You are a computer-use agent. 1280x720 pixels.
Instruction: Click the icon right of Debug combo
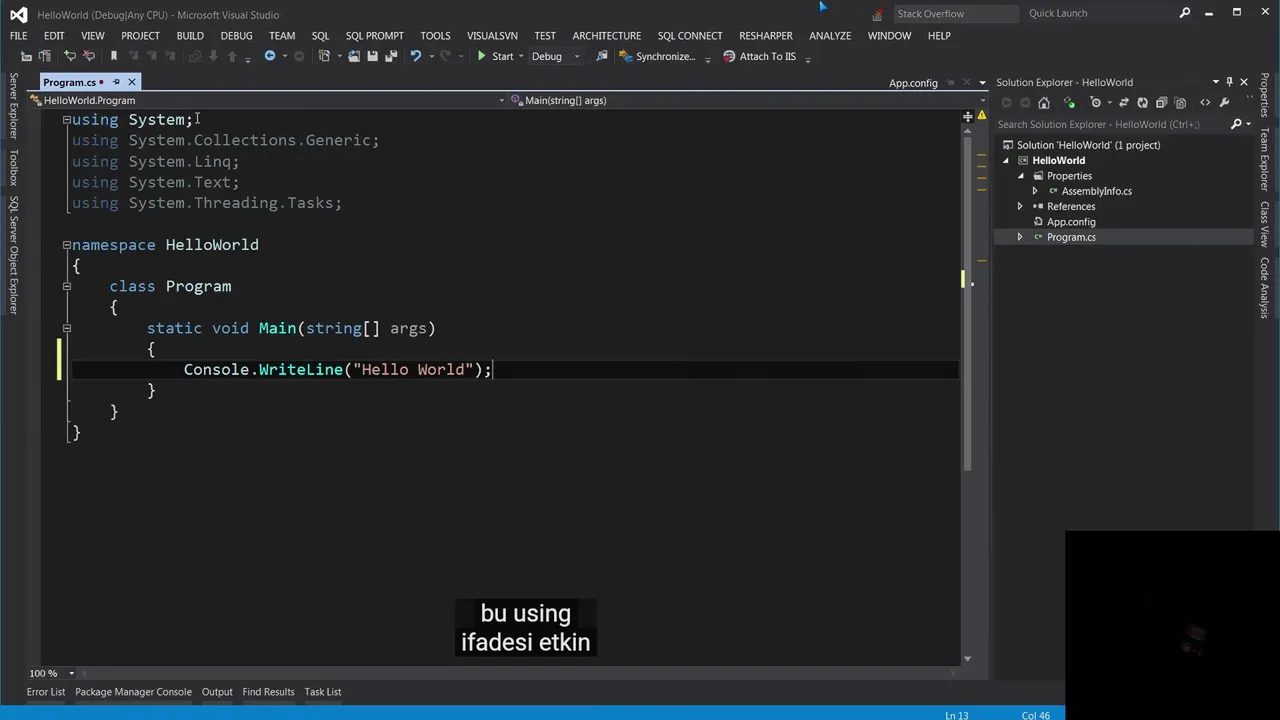click(602, 56)
